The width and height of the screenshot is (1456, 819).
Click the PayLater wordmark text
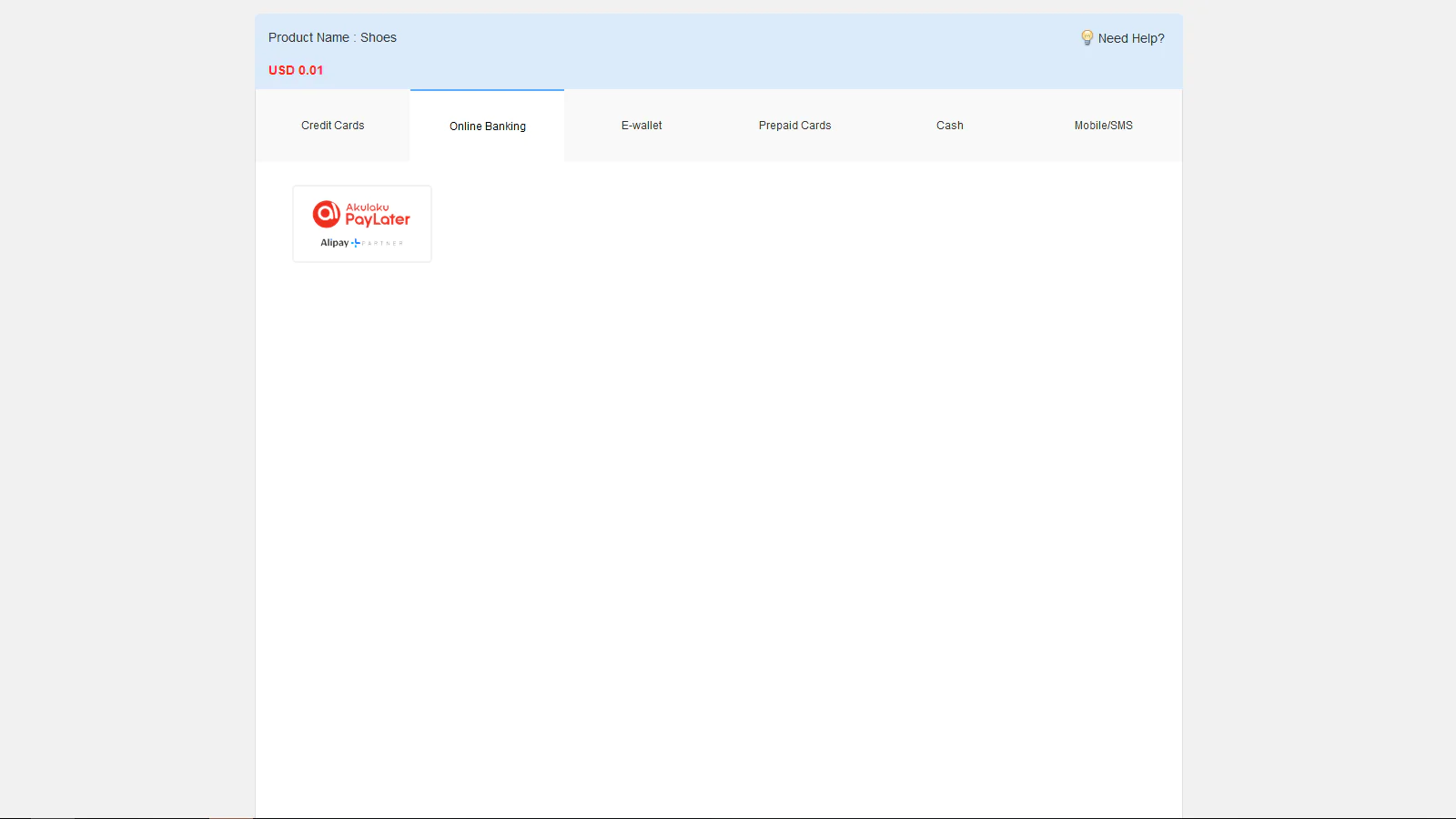(x=378, y=220)
